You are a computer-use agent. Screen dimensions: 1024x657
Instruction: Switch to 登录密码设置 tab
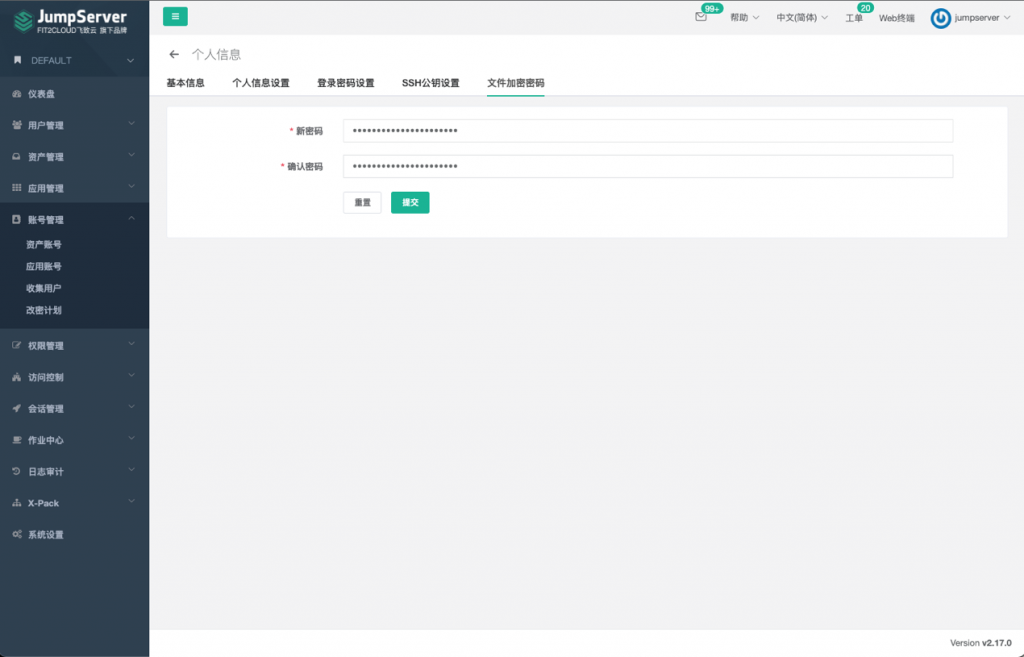coord(345,83)
